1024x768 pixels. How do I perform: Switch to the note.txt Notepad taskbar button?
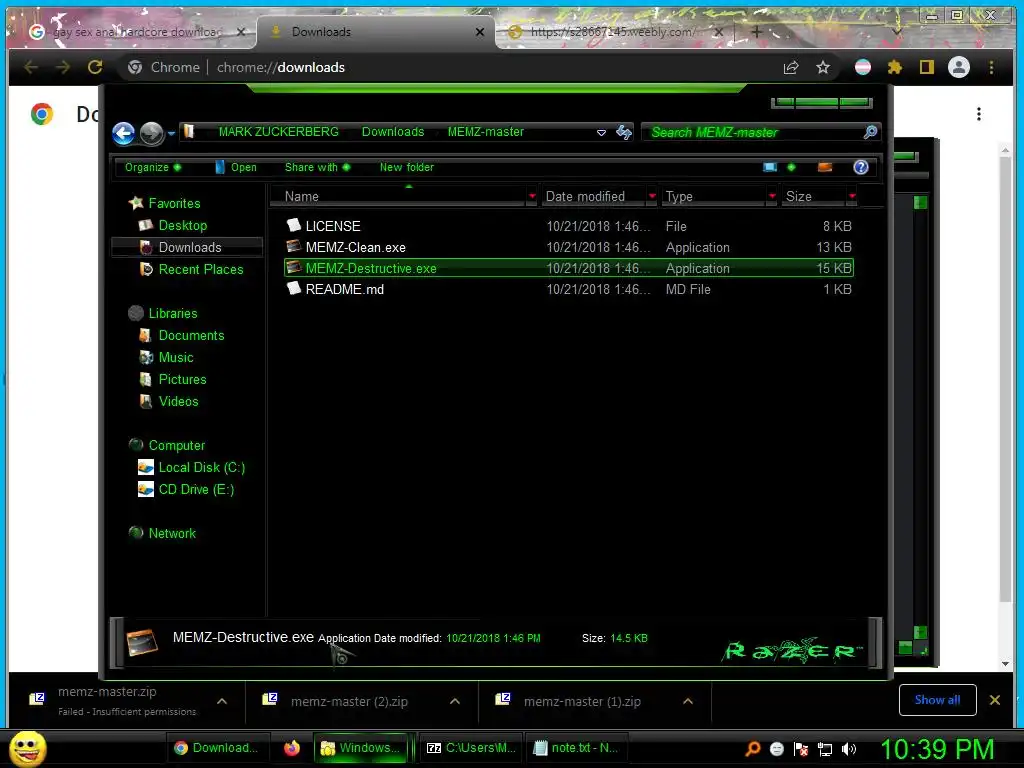coord(575,748)
